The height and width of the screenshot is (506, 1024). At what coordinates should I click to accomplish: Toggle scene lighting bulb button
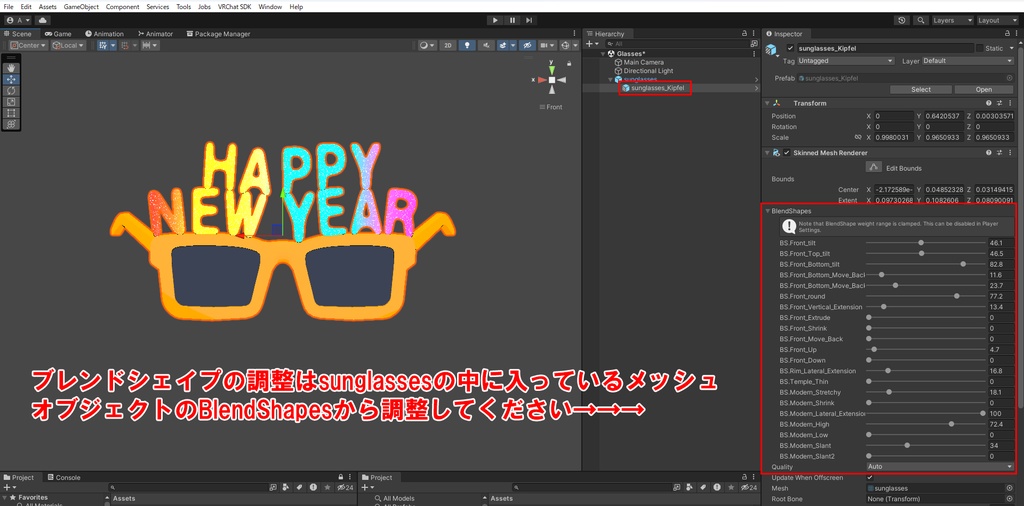[x=466, y=45]
